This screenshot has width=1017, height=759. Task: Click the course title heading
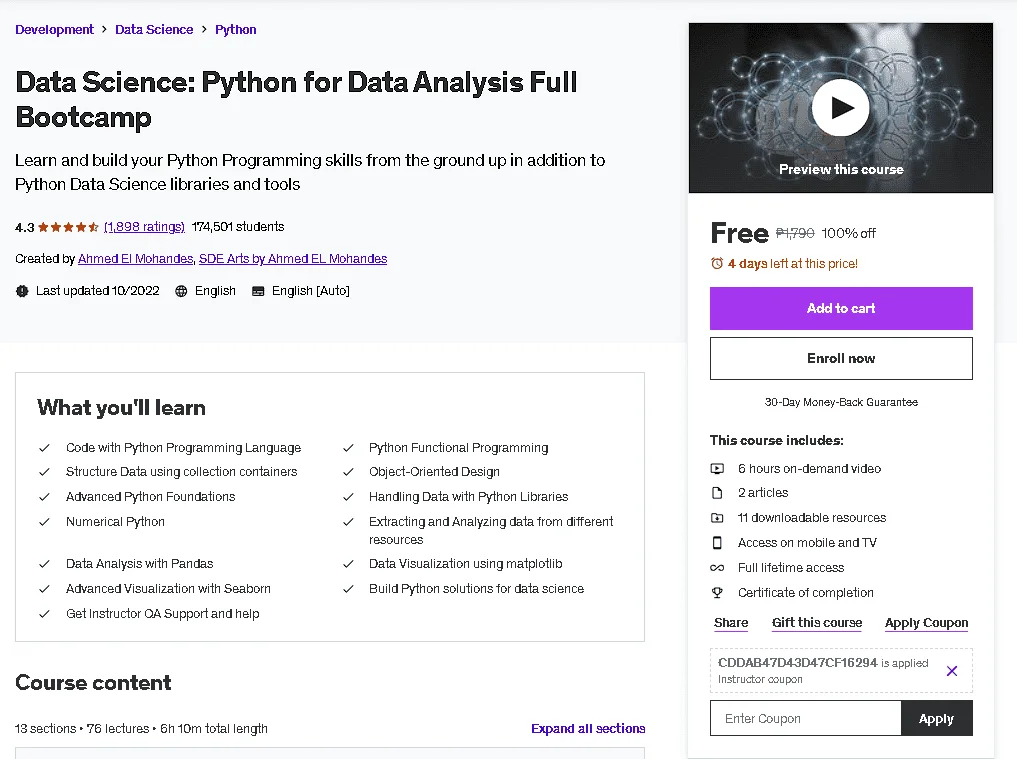pyautogui.click(x=296, y=99)
